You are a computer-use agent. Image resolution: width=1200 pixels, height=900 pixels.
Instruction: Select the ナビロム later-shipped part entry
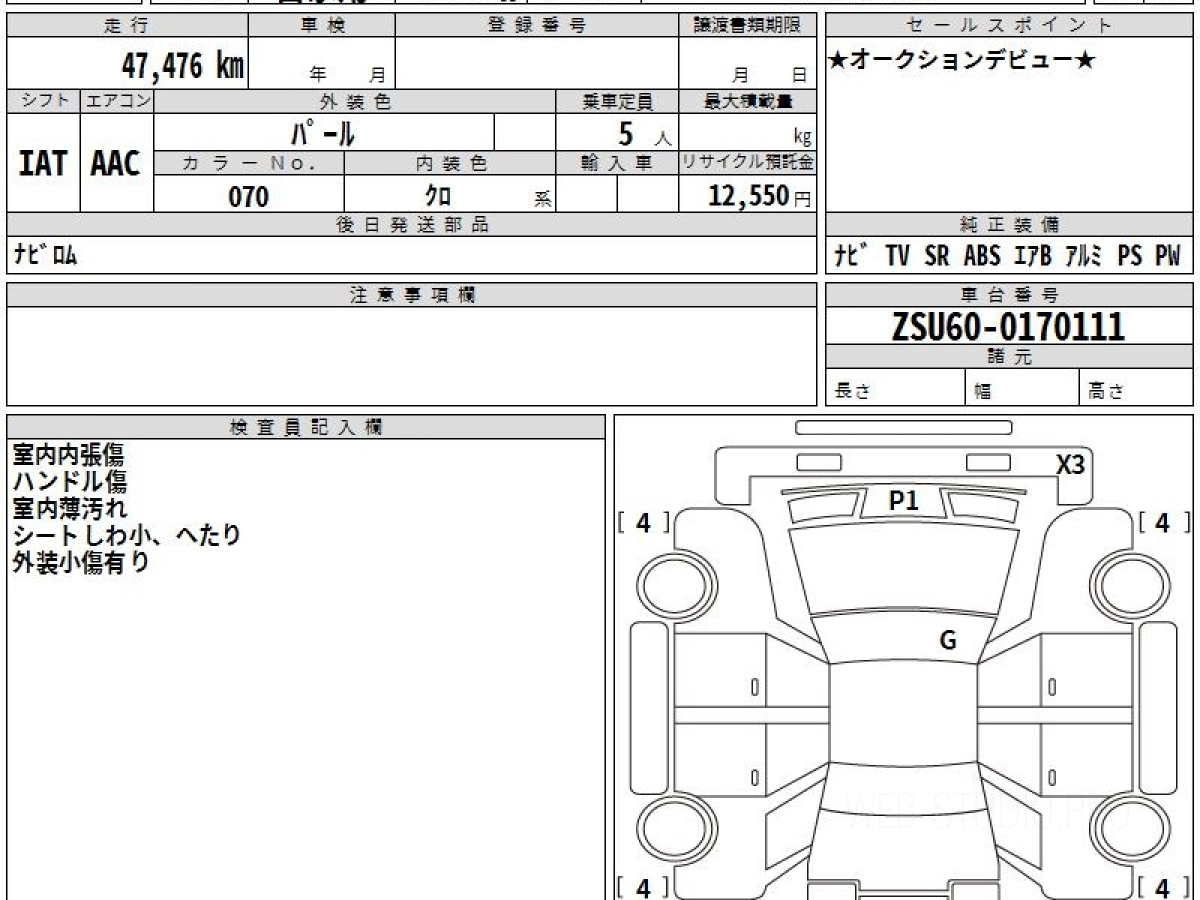click(x=45, y=256)
